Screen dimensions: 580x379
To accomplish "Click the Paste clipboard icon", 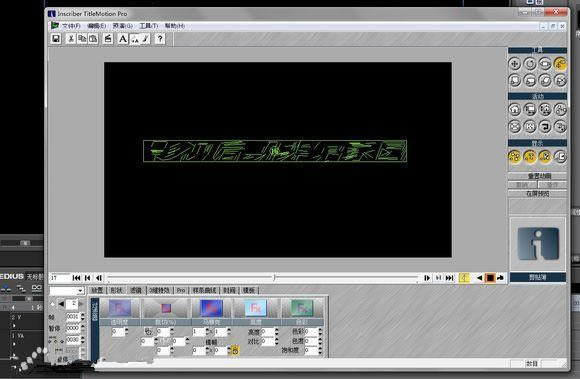I will pyautogui.click(x=93, y=39).
